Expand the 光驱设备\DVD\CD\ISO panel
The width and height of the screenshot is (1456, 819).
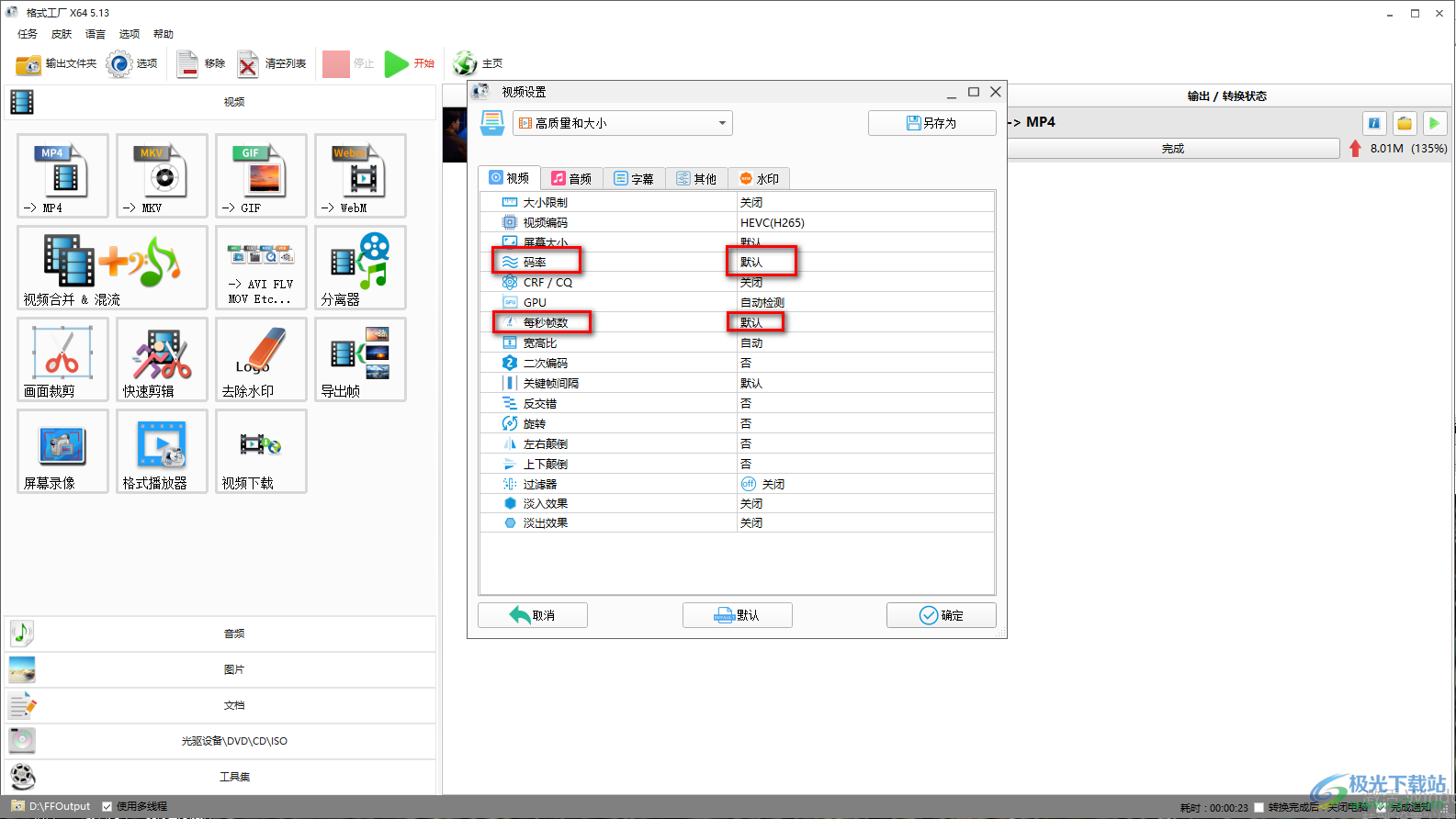click(x=220, y=741)
